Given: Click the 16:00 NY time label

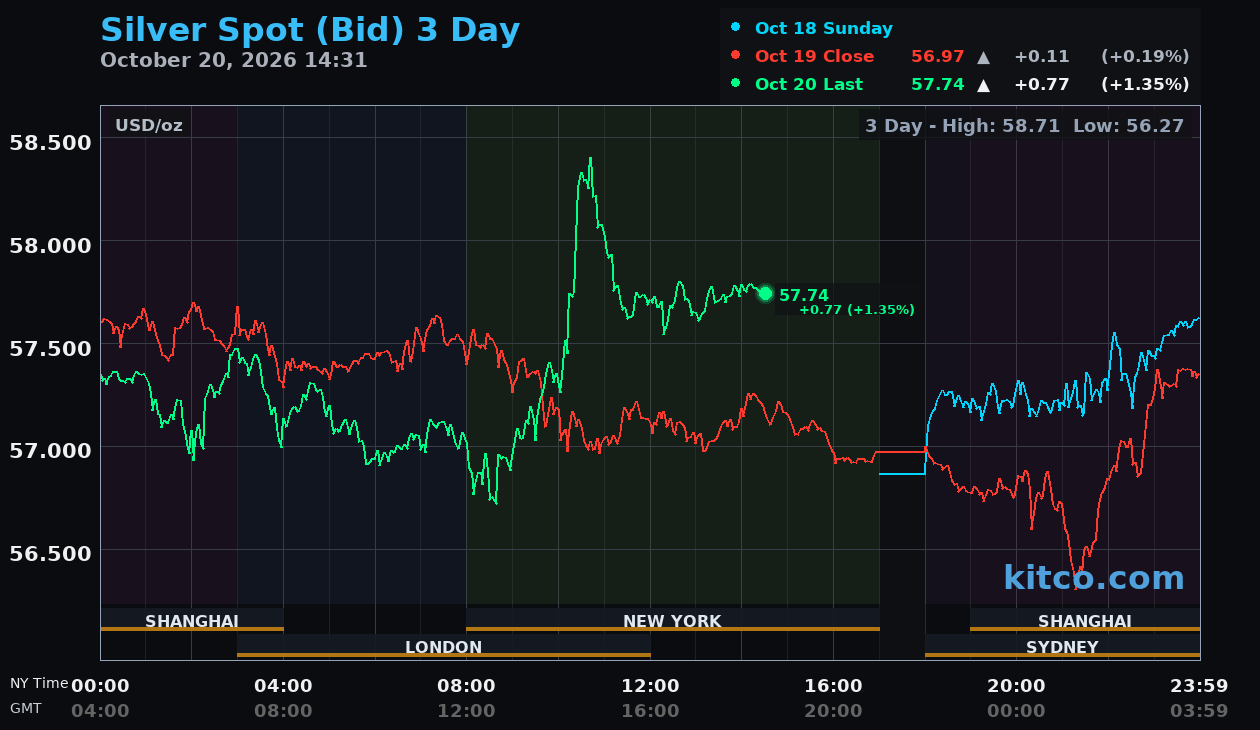Looking at the screenshot, I should 833,686.
